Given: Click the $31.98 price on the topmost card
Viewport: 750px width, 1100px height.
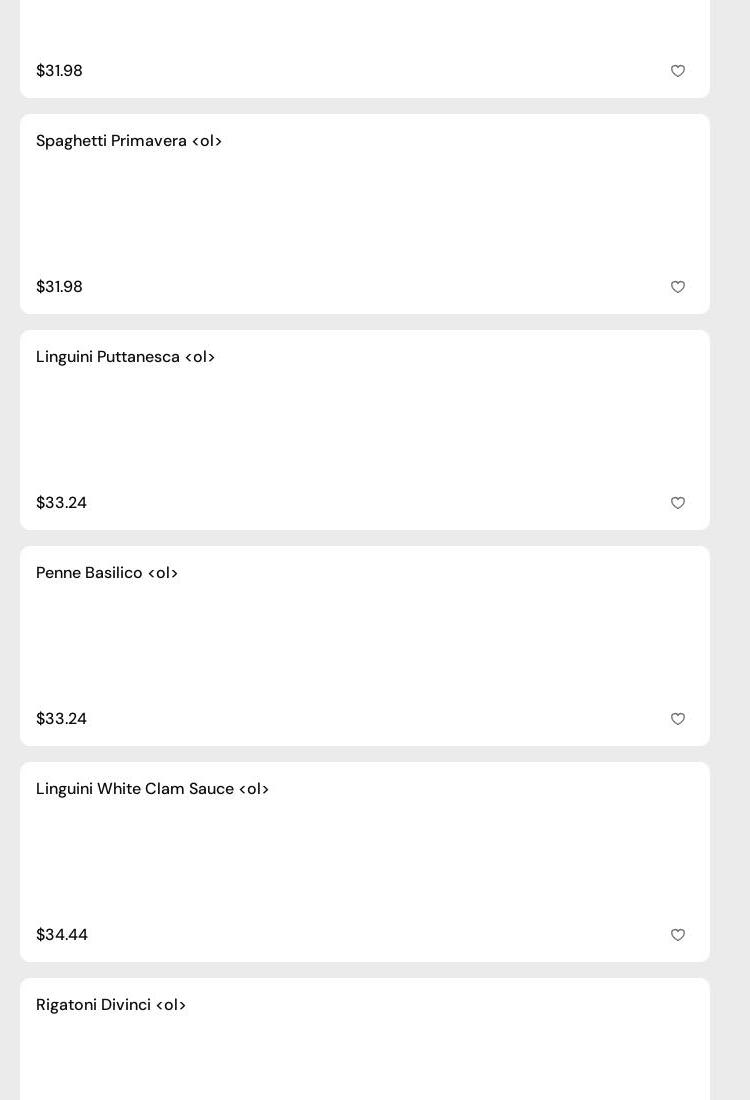Looking at the screenshot, I should (x=60, y=71).
